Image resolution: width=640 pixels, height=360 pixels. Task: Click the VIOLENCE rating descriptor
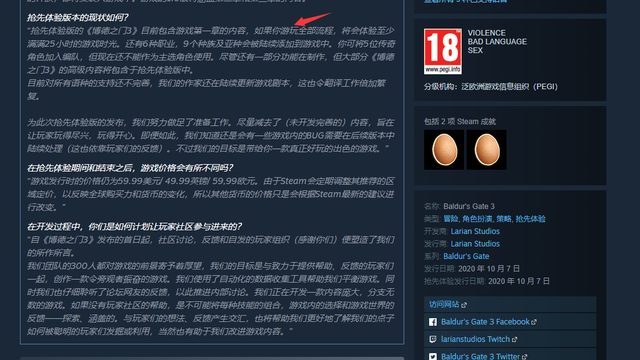click(487, 33)
